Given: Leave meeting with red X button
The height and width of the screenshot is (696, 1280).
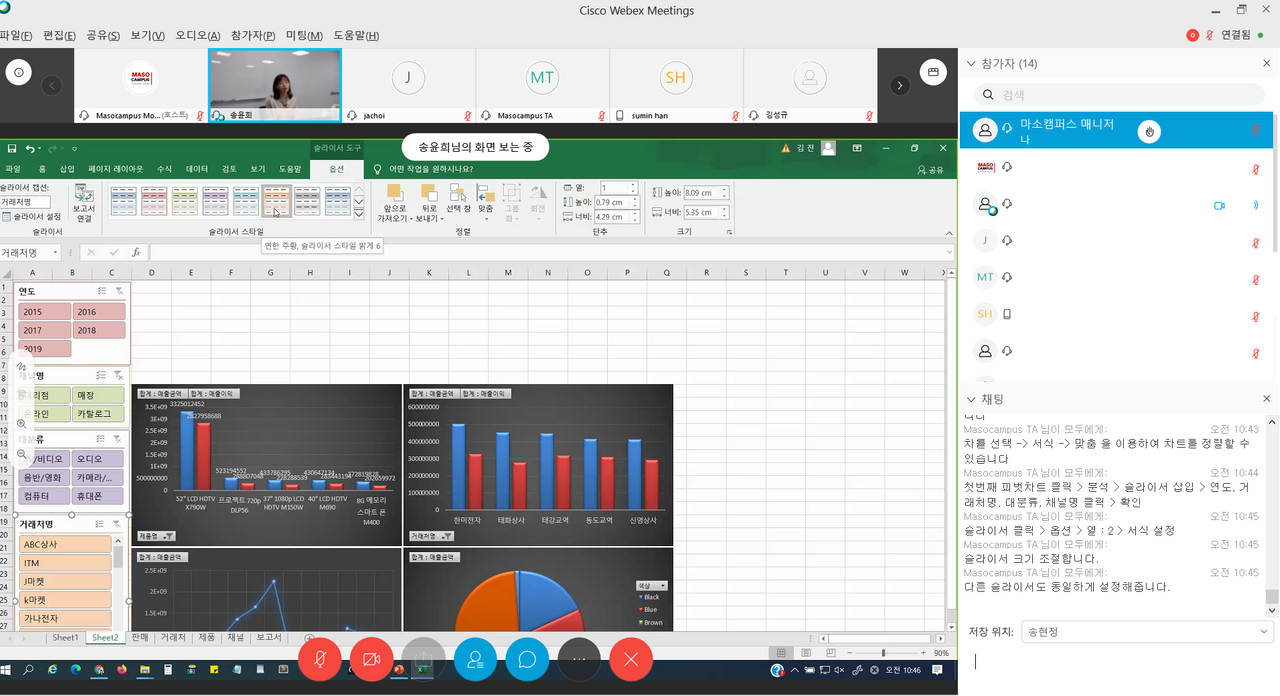Looking at the screenshot, I should [x=631, y=659].
